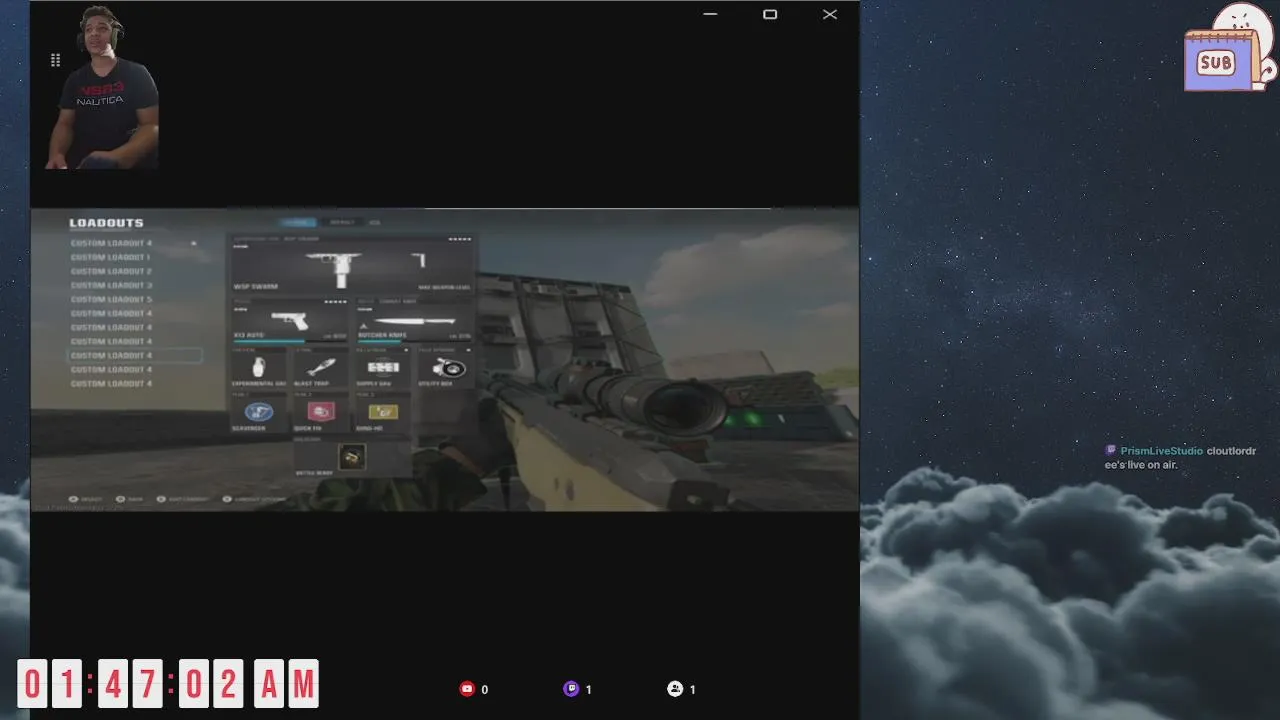
Task: Click the highlighted Custom Loadout 4 row
Action: [134, 355]
